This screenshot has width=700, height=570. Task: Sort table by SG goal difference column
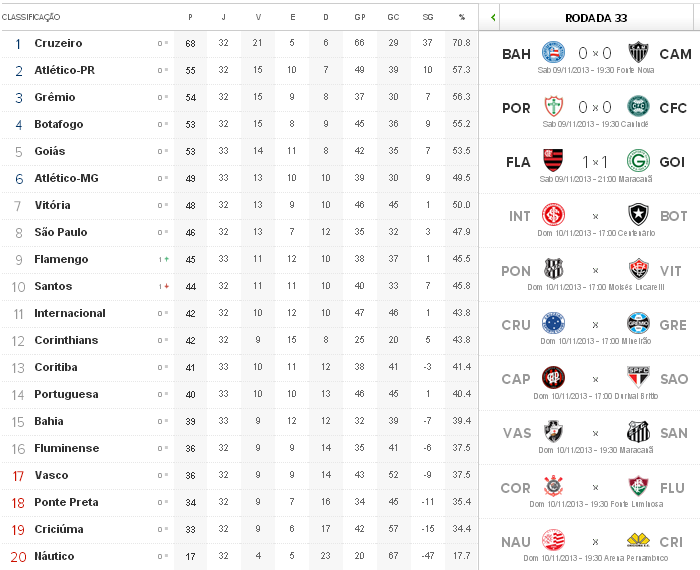(427, 17)
